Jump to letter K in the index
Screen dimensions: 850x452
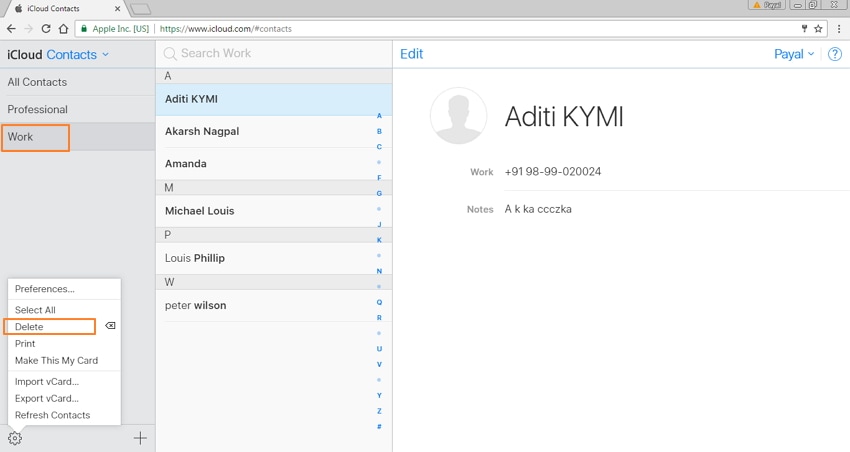tap(379, 240)
